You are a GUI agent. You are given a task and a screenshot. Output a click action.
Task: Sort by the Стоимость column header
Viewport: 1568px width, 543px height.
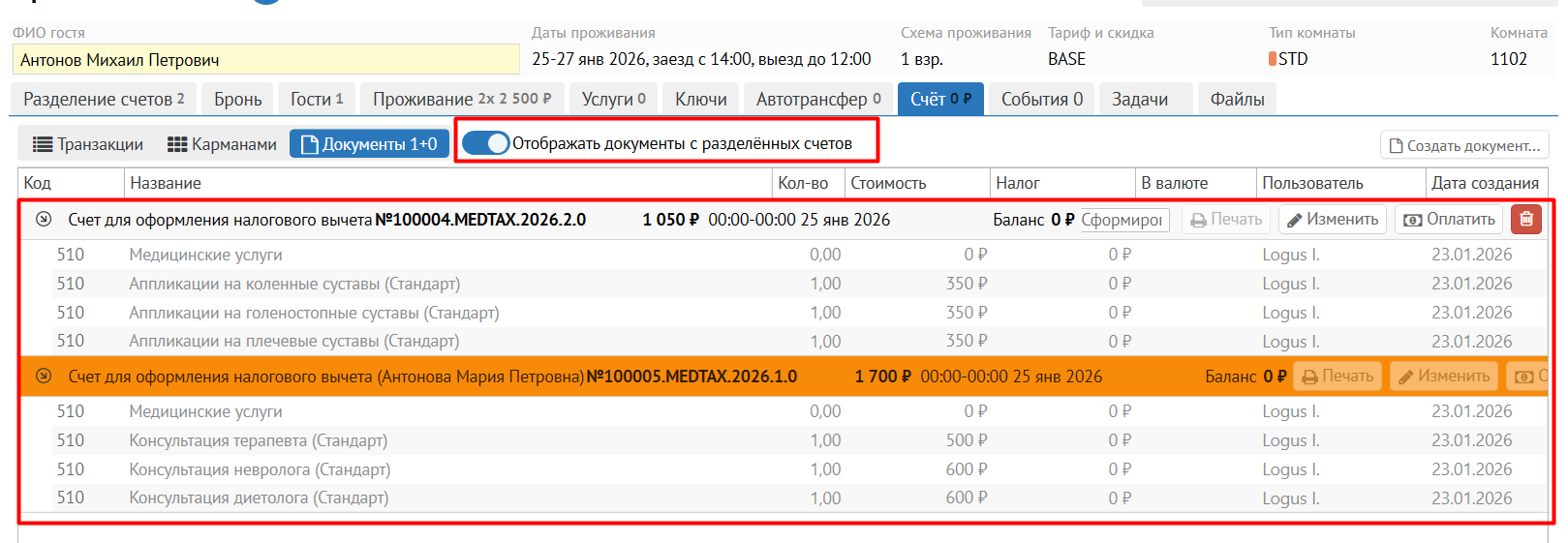tap(888, 183)
